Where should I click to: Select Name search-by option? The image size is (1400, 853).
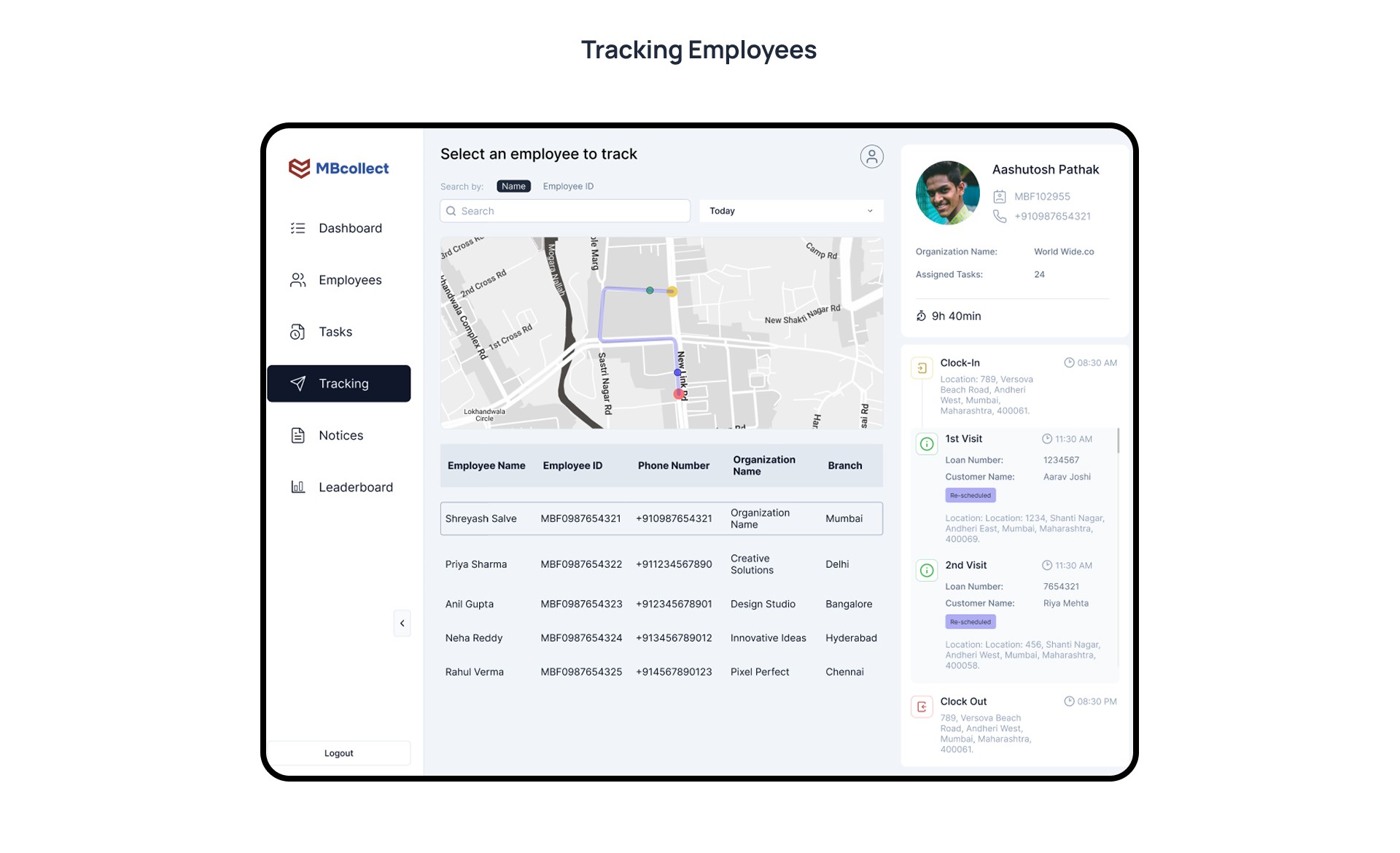click(x=513, y=187)
